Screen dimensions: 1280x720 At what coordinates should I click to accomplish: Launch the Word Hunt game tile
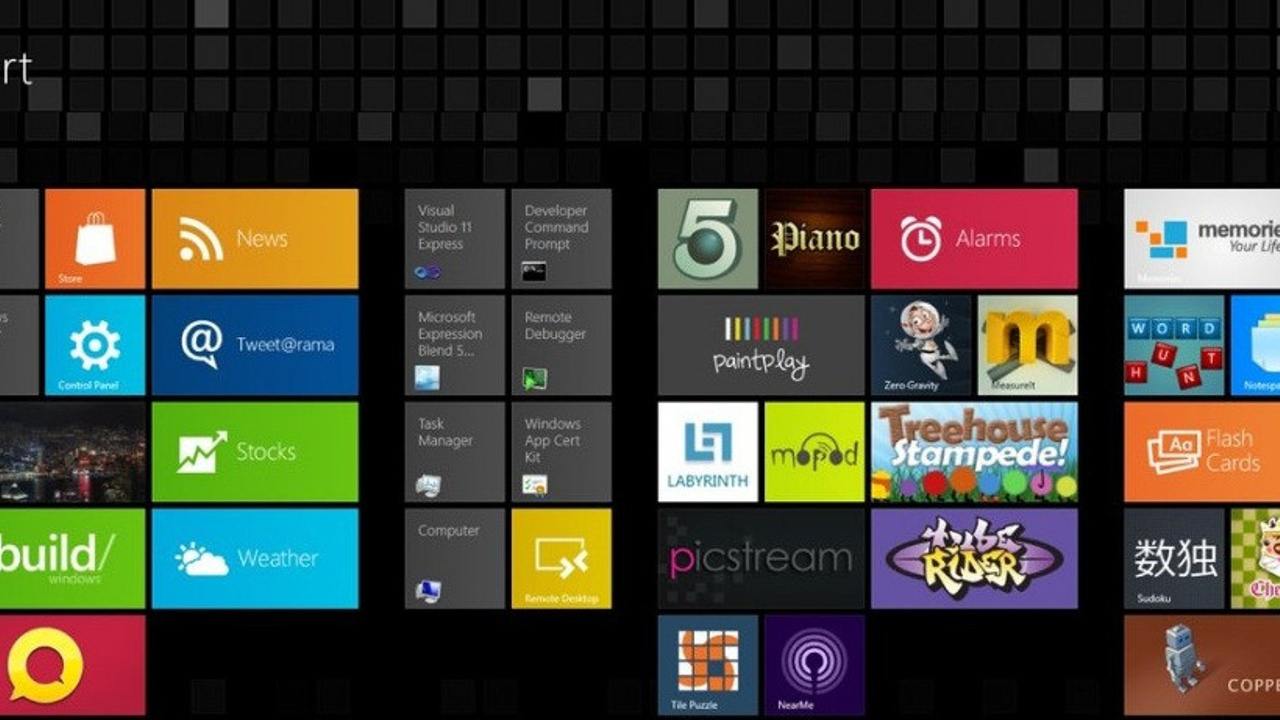[x=1174, y=345]
